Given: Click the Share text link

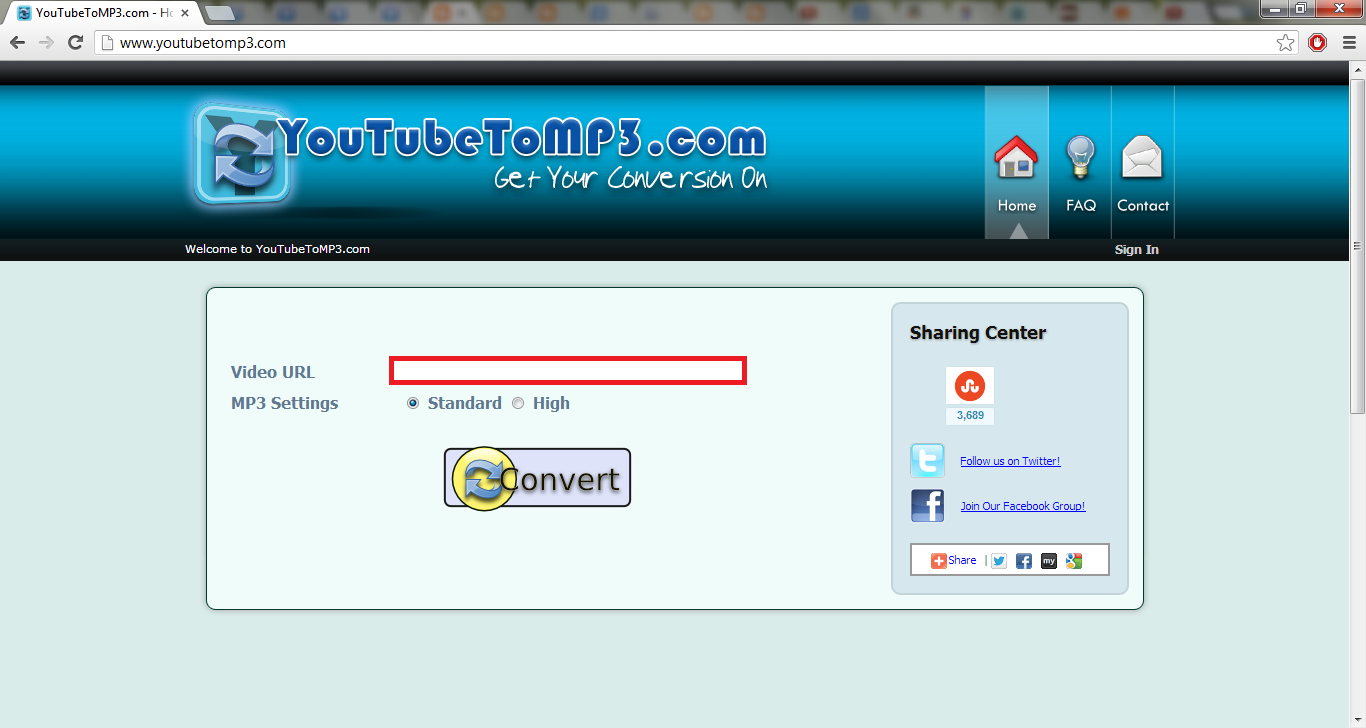Looking at the screenshot, I should [962, 560].
